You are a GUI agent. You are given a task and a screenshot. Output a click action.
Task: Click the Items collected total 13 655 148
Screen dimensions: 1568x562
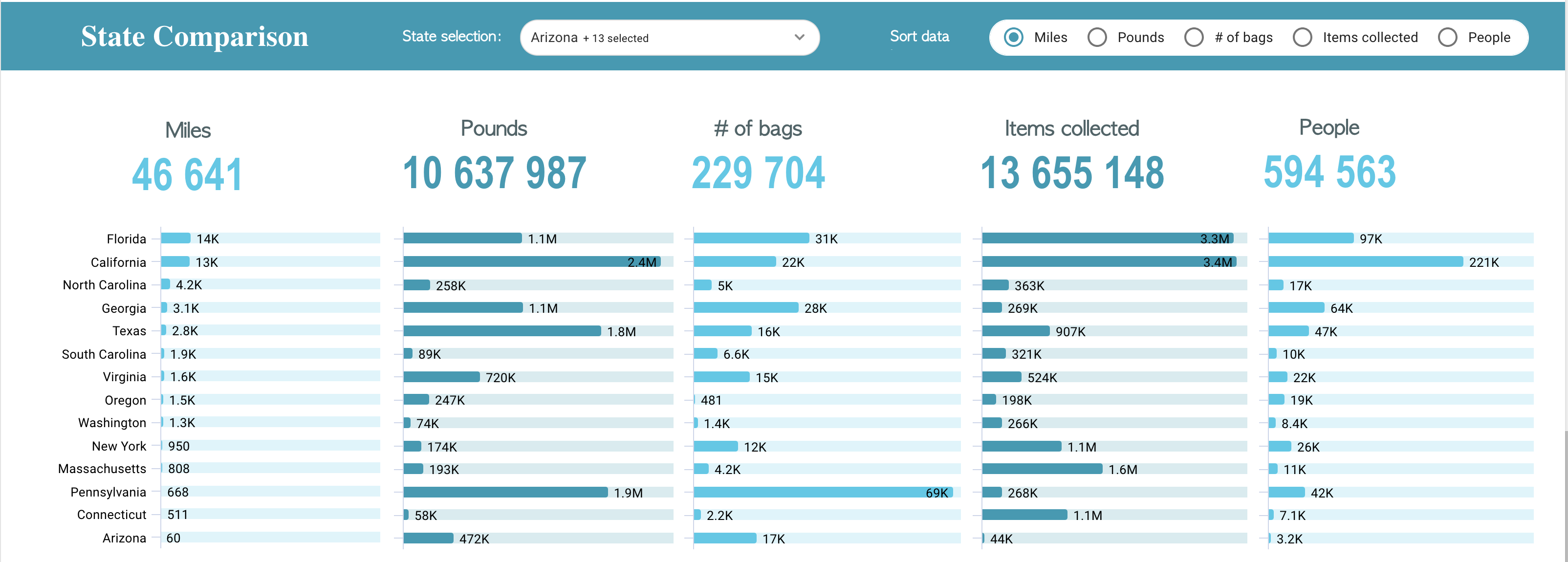pyautogui.click(x=1072, y=173)
